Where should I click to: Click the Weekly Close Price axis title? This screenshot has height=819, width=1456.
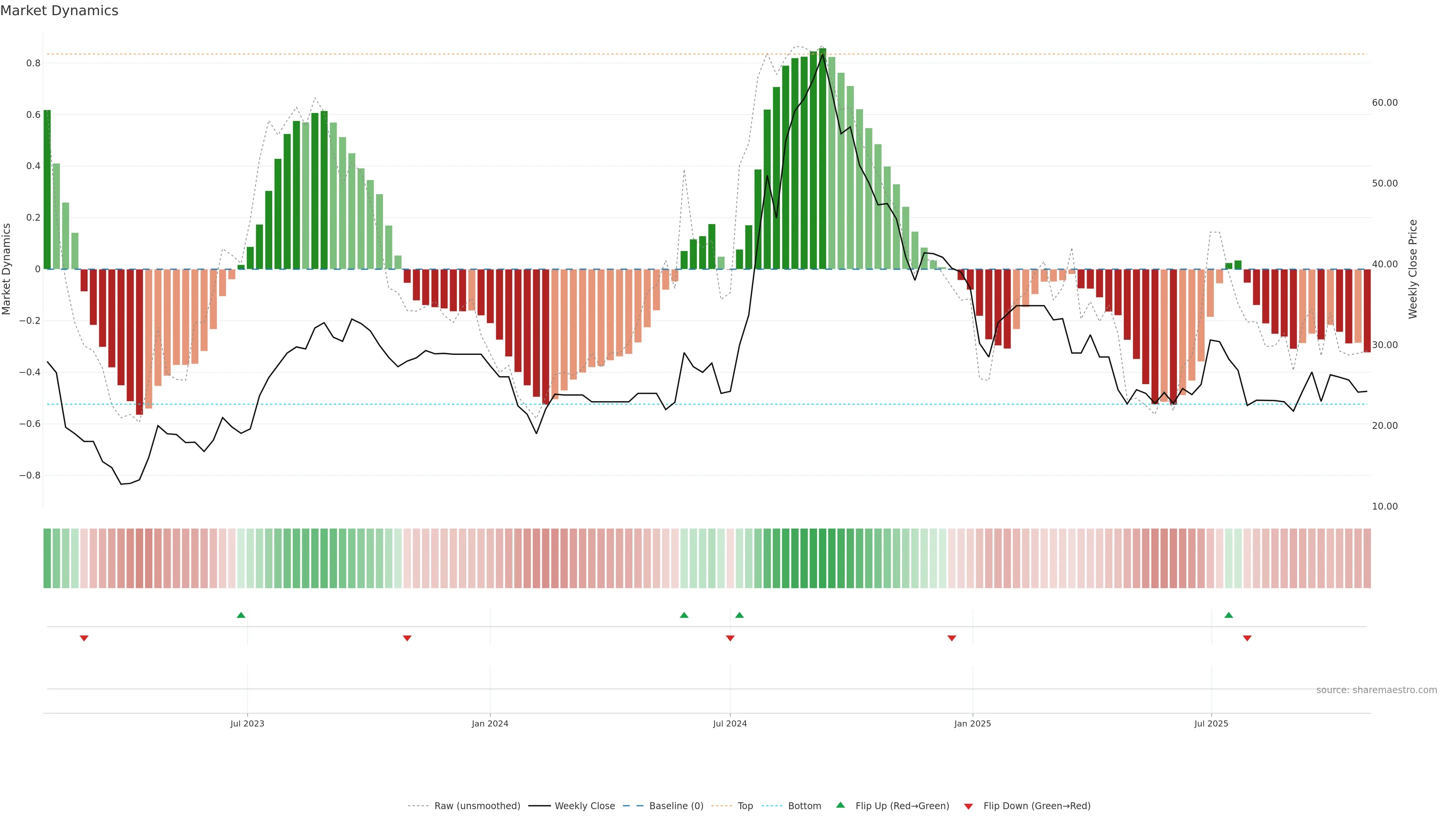[1412, 269]
